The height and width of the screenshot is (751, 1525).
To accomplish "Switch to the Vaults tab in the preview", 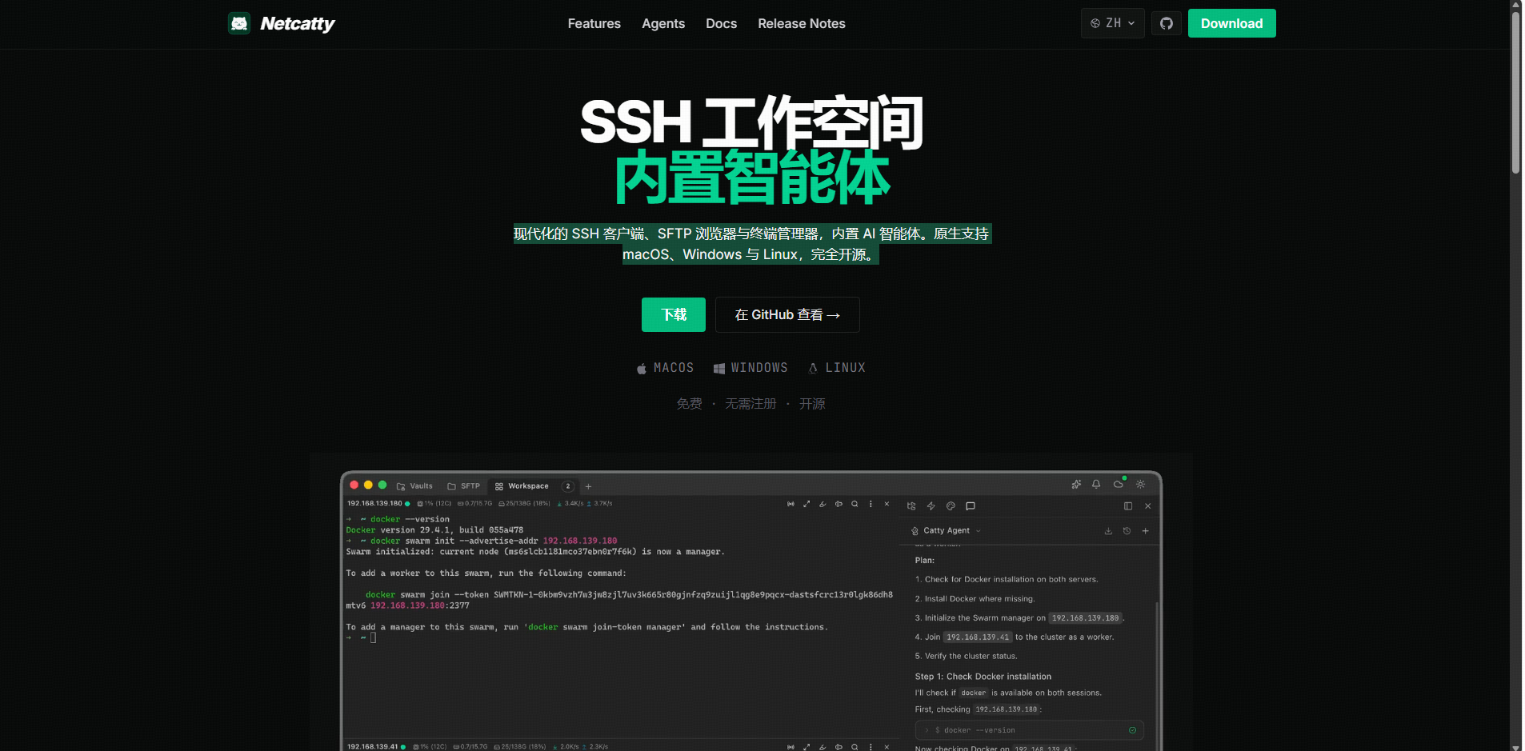I will [415, 486].
